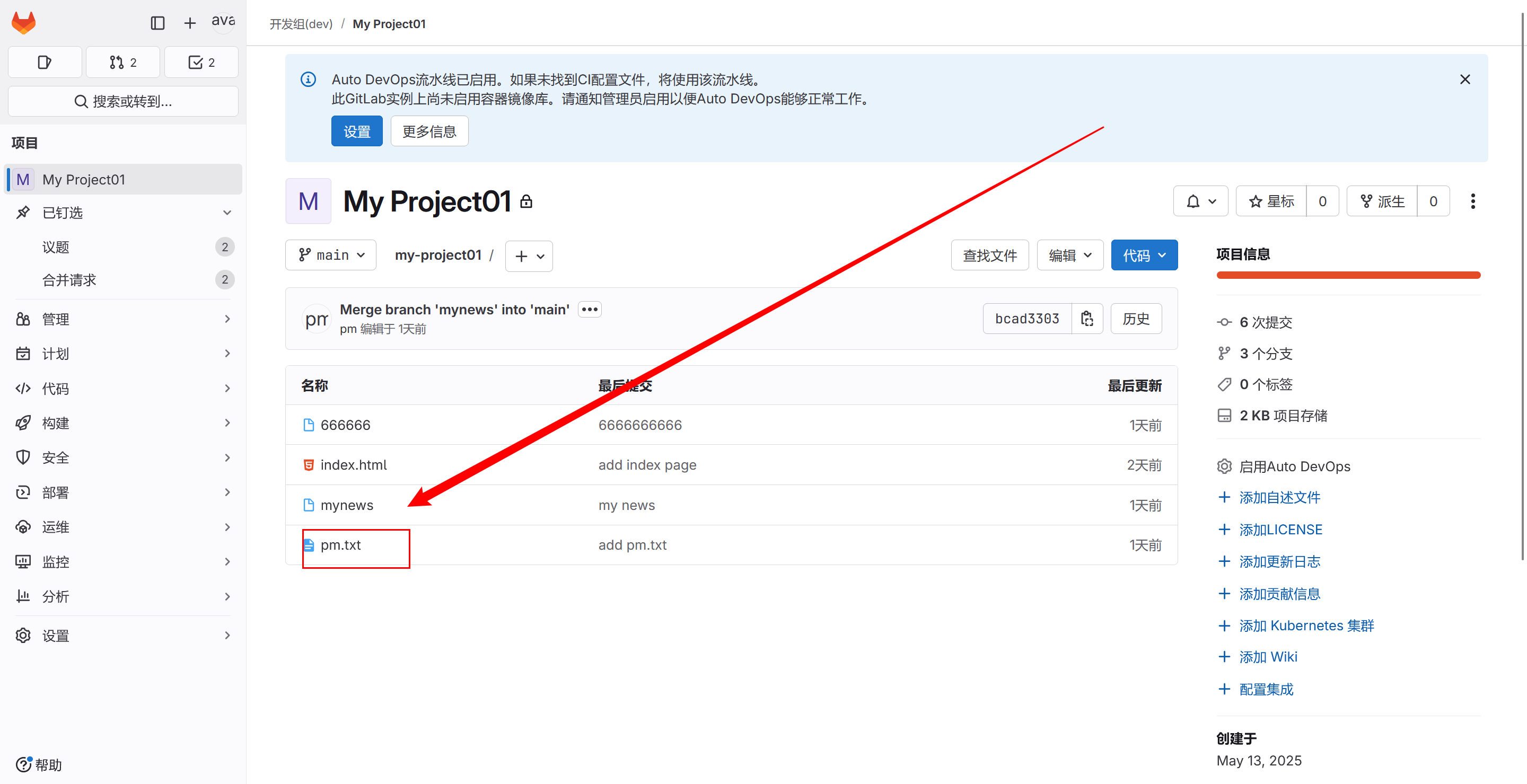Open the 编辑 dropdown
The height and width of the screenshot is (784, 1527).
[1069, 256]
